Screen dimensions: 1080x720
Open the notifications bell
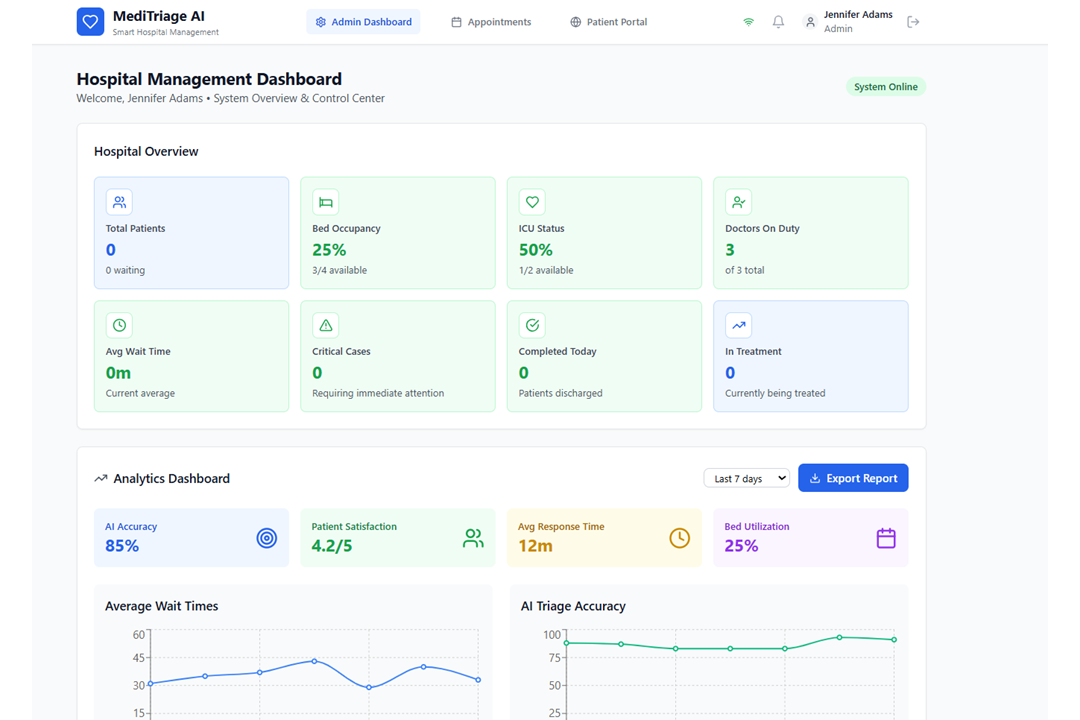[778, 22]
